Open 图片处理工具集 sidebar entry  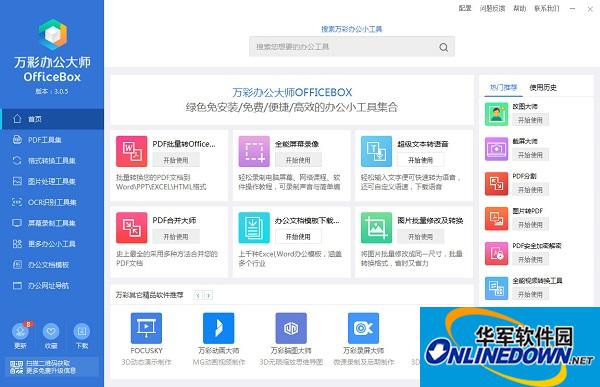coord(52,181)
